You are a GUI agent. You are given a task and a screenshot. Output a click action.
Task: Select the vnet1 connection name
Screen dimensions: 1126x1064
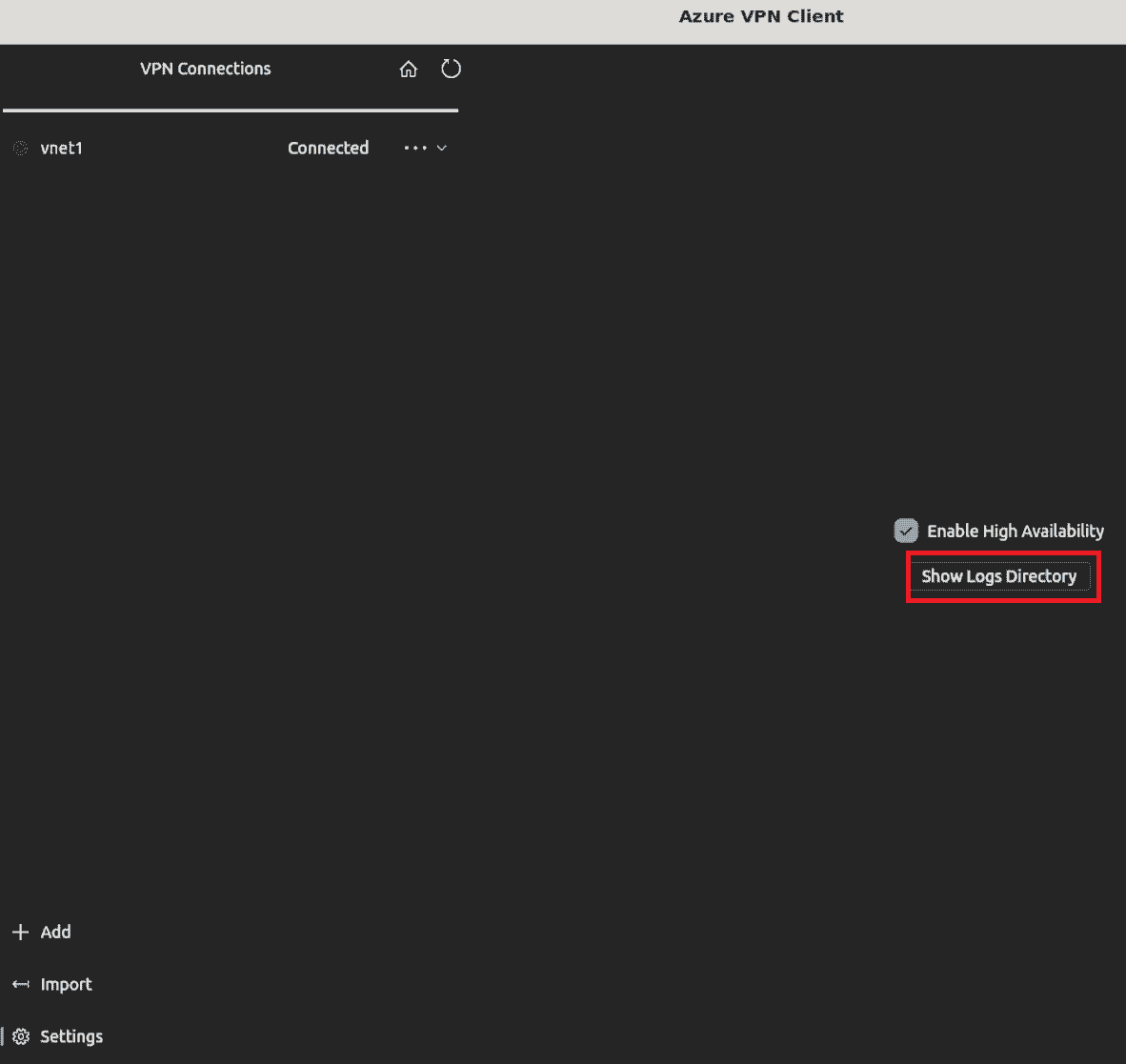coord(62,148)
